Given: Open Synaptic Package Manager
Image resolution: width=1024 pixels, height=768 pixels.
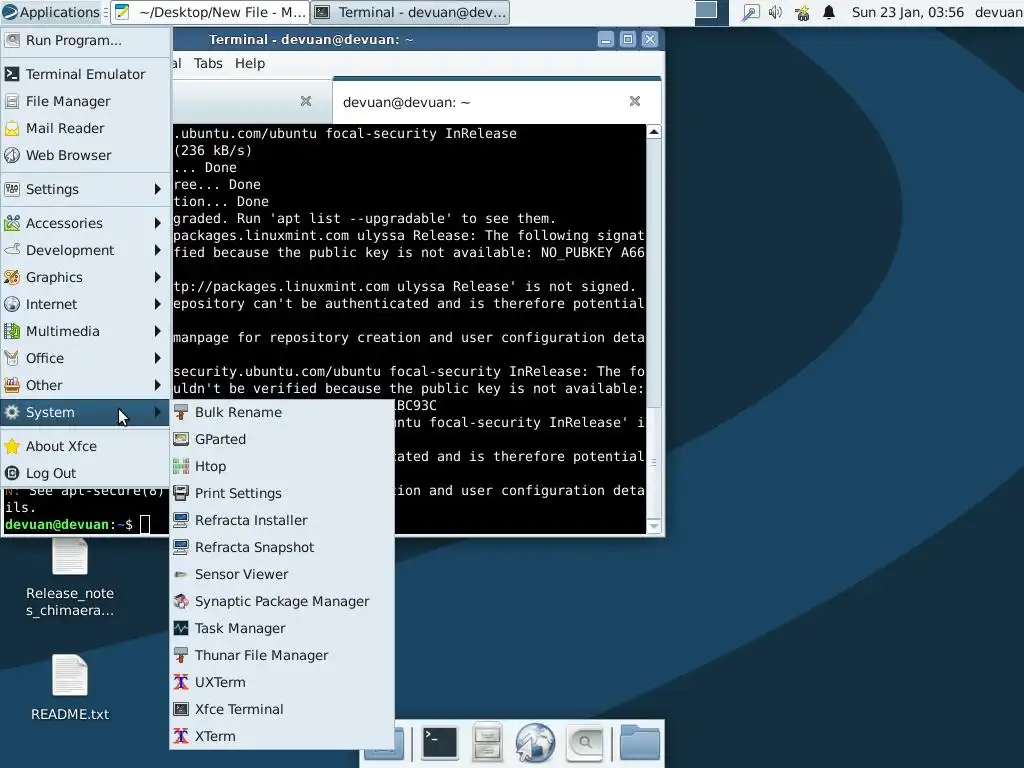Looking at the screenshot, I should click(x=281, y=601).
